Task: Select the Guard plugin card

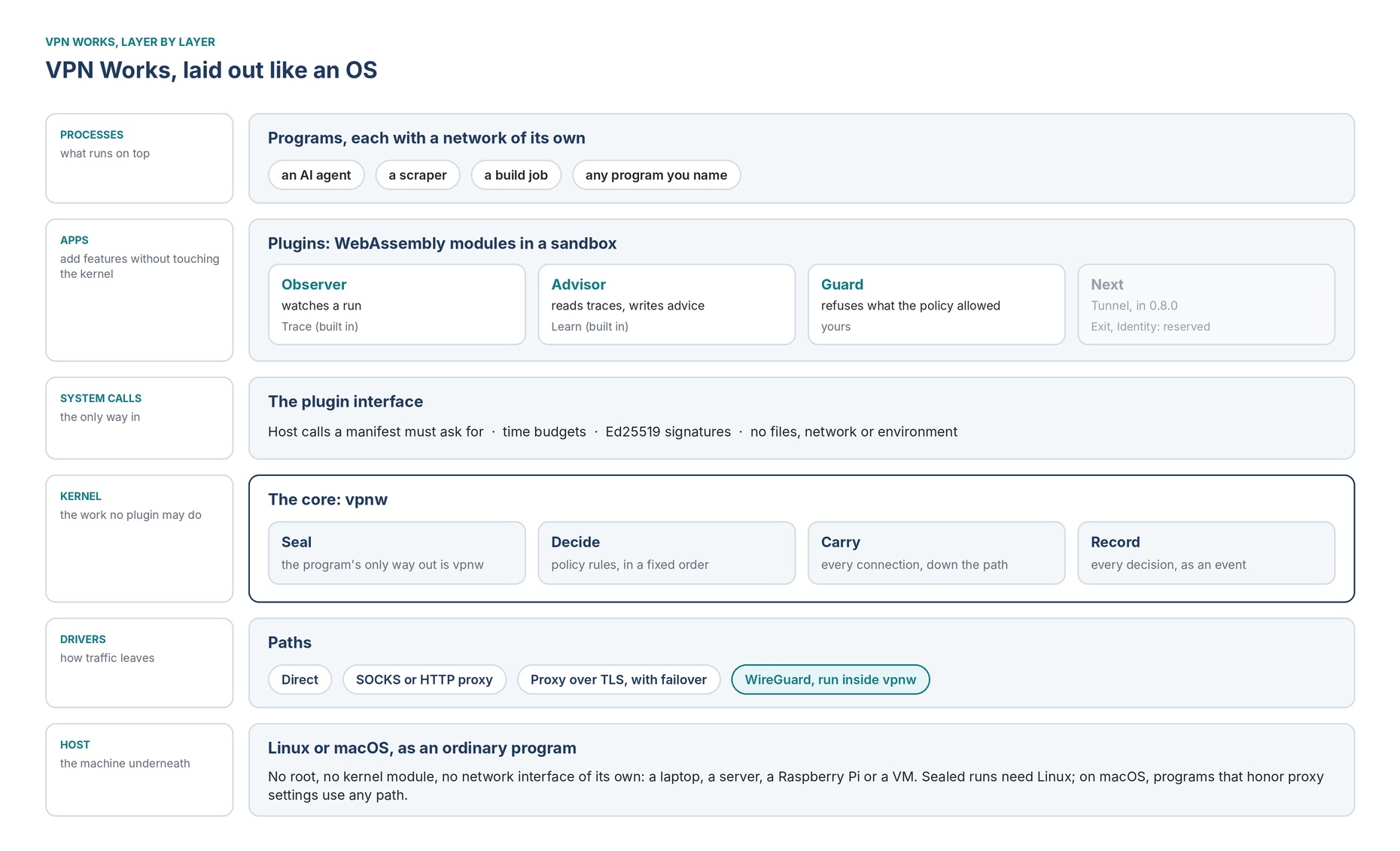Action: (936, 304)
